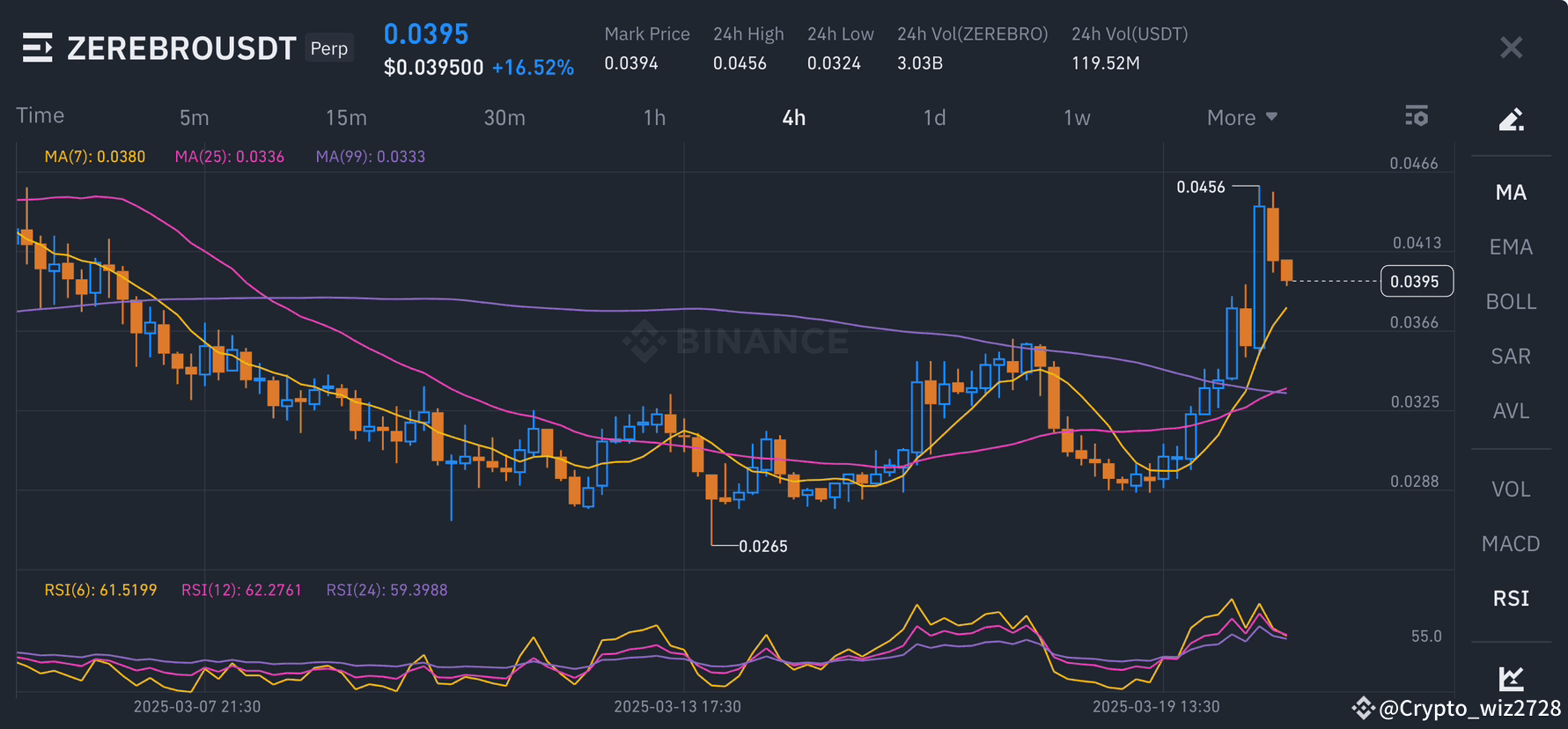
Task: Click the large 0.0395 last price
Action: point(426,34)
